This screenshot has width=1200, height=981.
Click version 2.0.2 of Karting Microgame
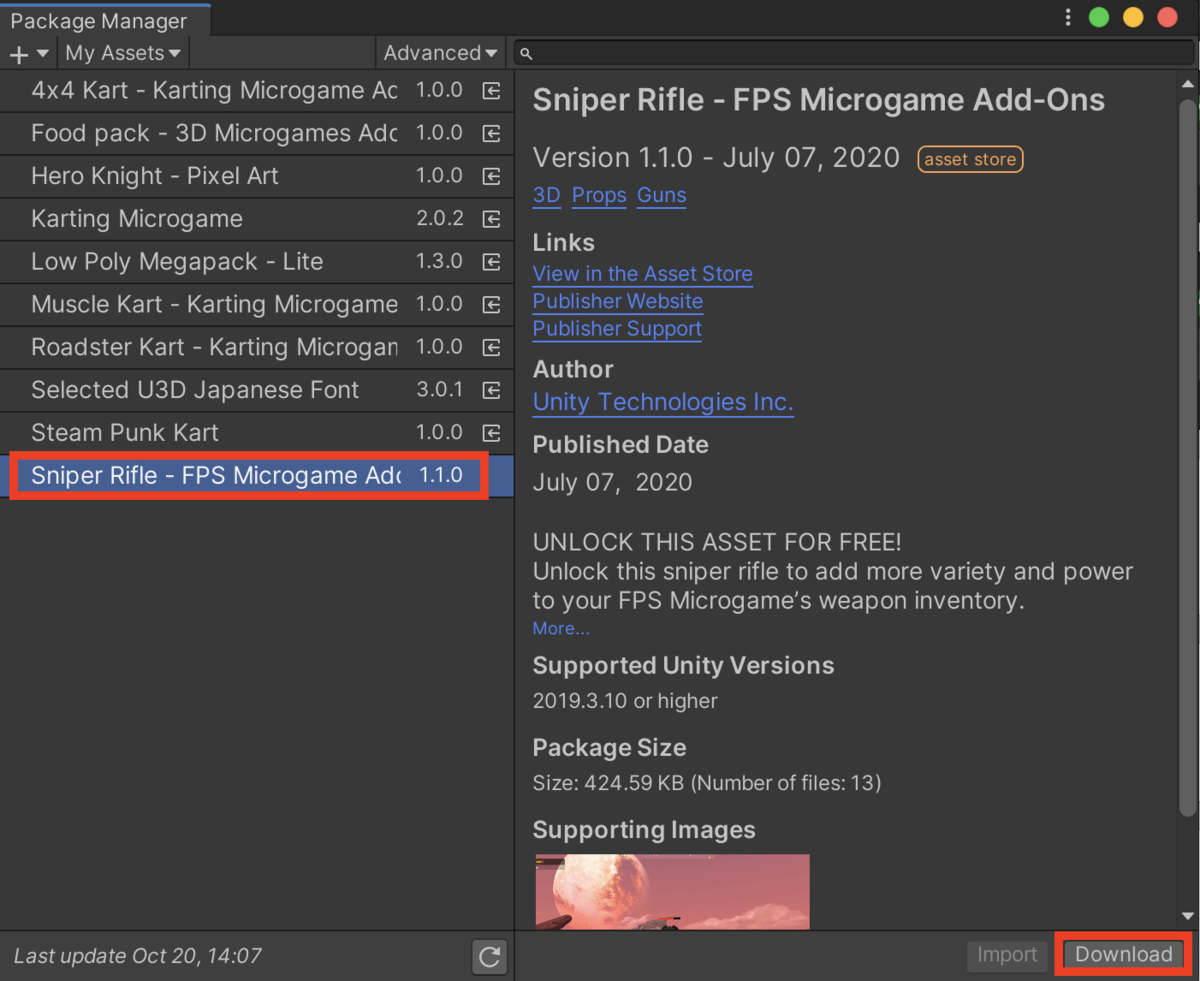point(440,219)
